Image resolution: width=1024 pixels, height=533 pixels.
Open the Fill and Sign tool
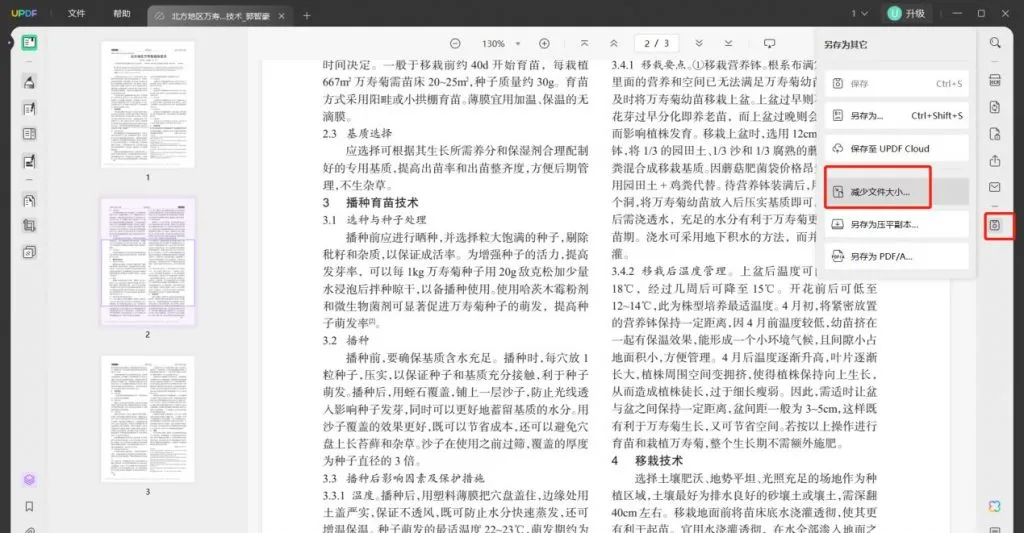pos(29,161)
